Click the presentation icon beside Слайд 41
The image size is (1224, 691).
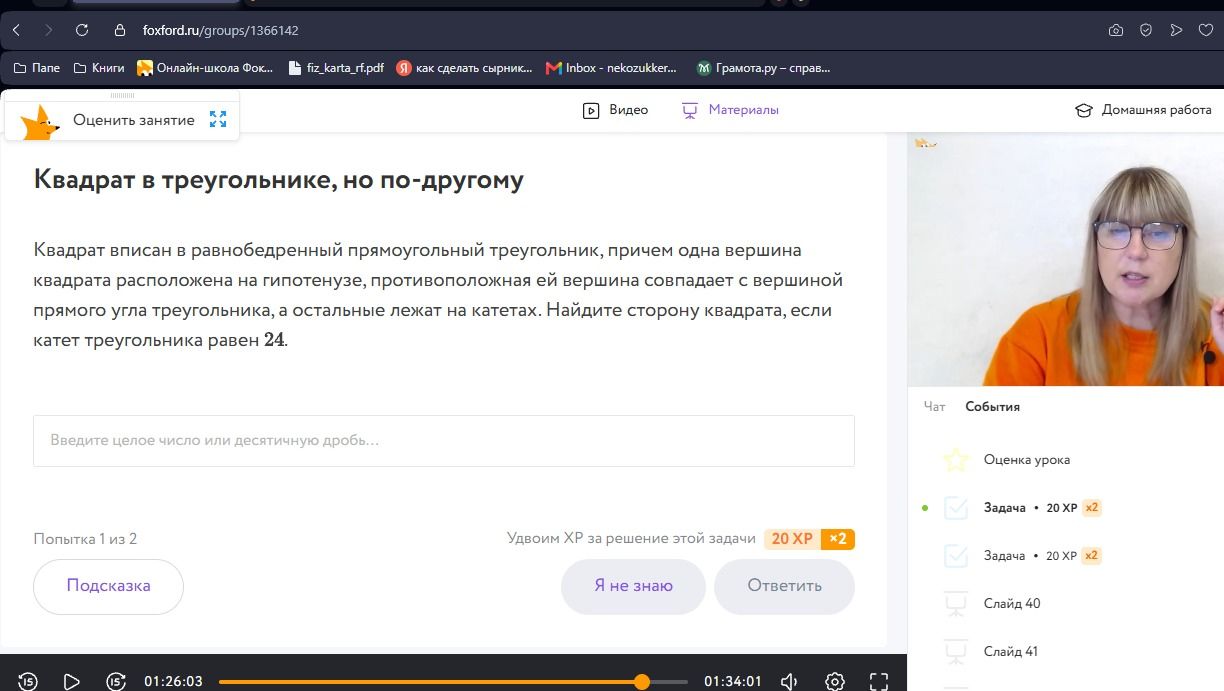pos(956,652)
